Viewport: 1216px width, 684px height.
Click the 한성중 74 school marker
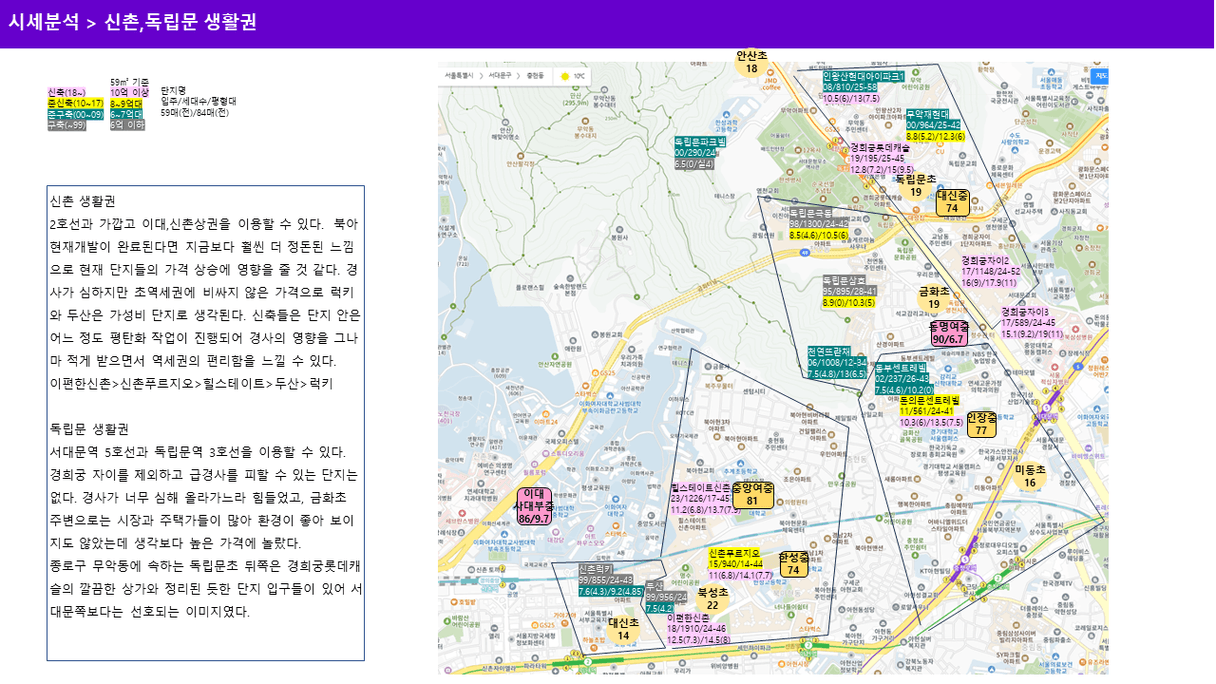[x=793, y=564]
